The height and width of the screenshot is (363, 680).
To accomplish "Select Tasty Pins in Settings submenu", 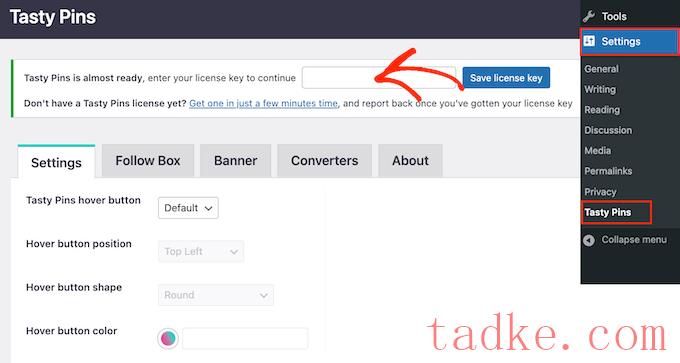I will (x=608, y=213).
